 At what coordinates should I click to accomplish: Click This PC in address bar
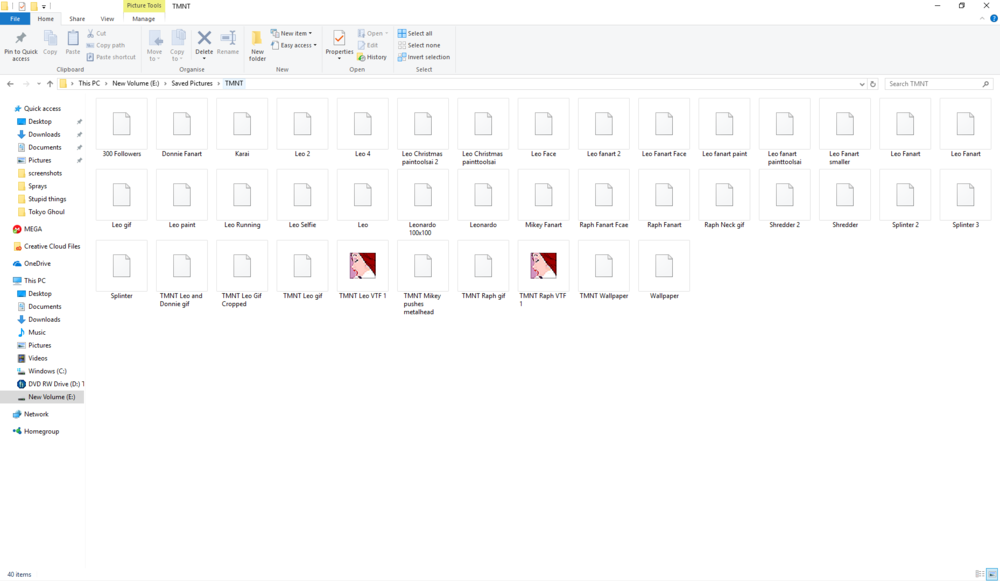[x=89, y=84]
